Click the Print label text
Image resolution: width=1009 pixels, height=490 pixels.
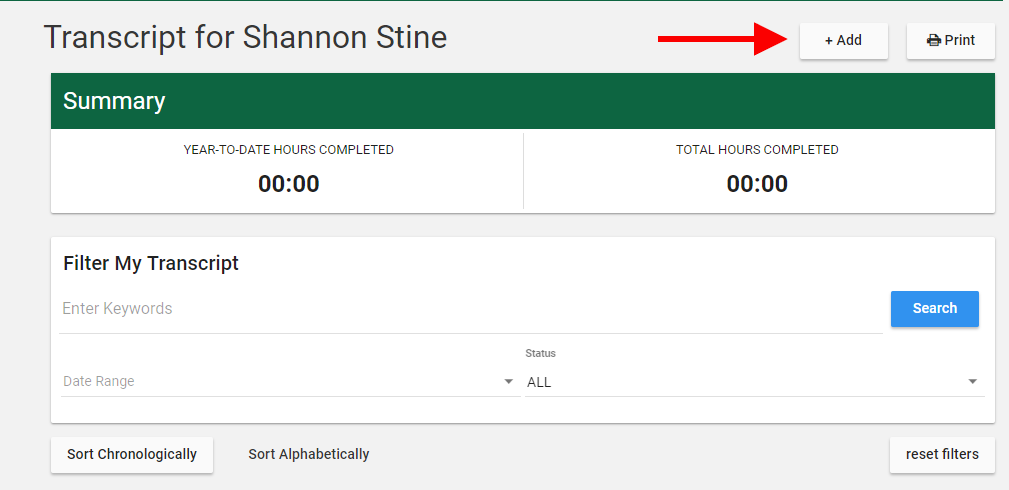point(959,41)
